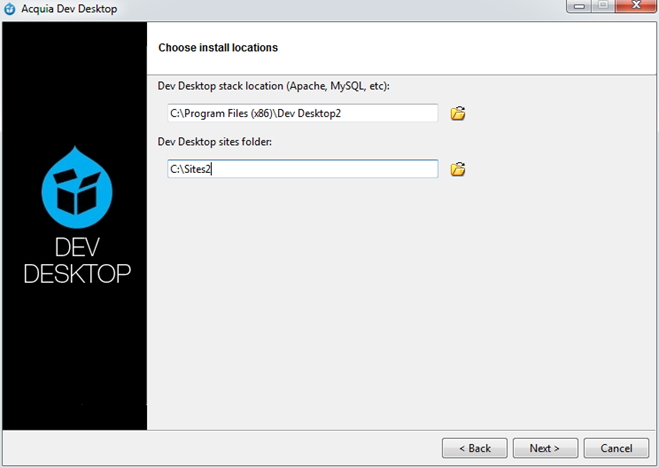Viewport: 659px width, 468px height.
Task: Proceed with the Next button
Action: tap(545, 448)
